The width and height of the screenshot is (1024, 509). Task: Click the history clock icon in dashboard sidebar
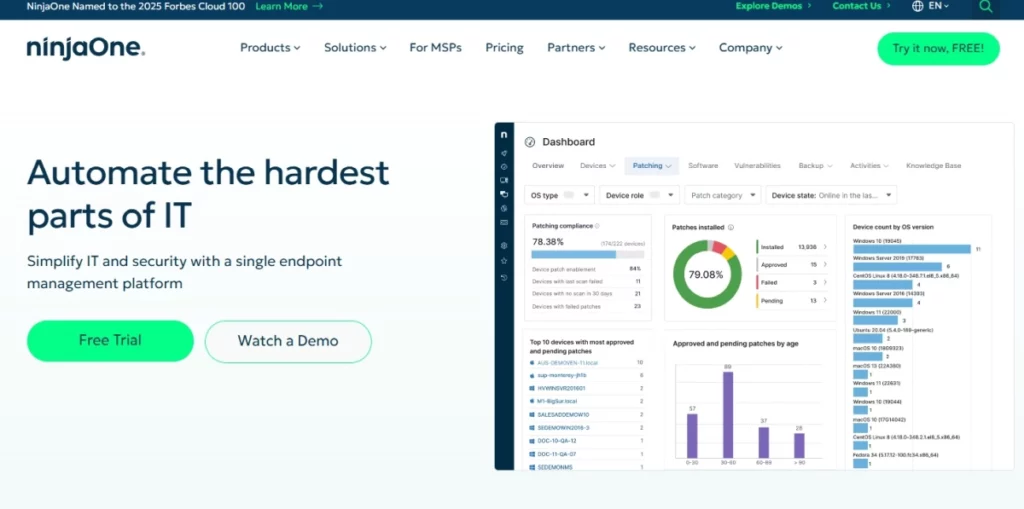point(504,277)
